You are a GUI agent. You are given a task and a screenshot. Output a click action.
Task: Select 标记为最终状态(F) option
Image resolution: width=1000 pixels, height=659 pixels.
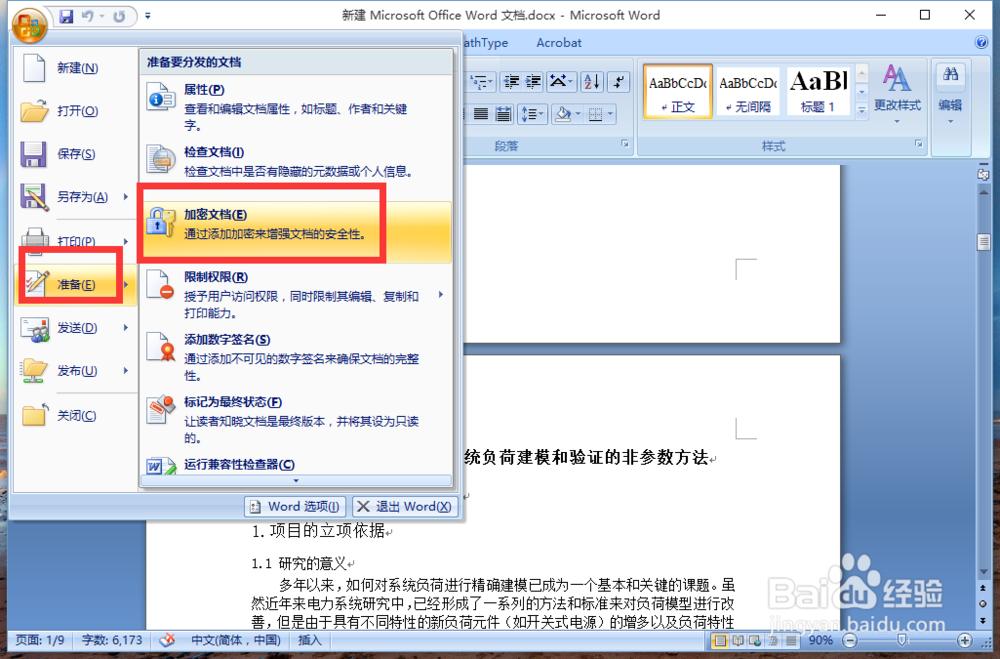[297, 420]
